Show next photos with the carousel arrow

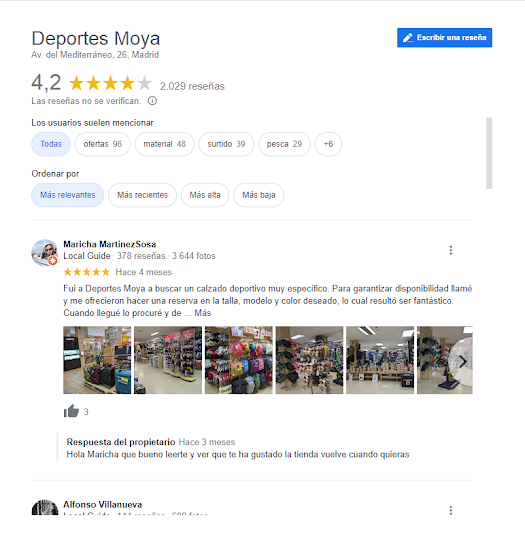462,362
